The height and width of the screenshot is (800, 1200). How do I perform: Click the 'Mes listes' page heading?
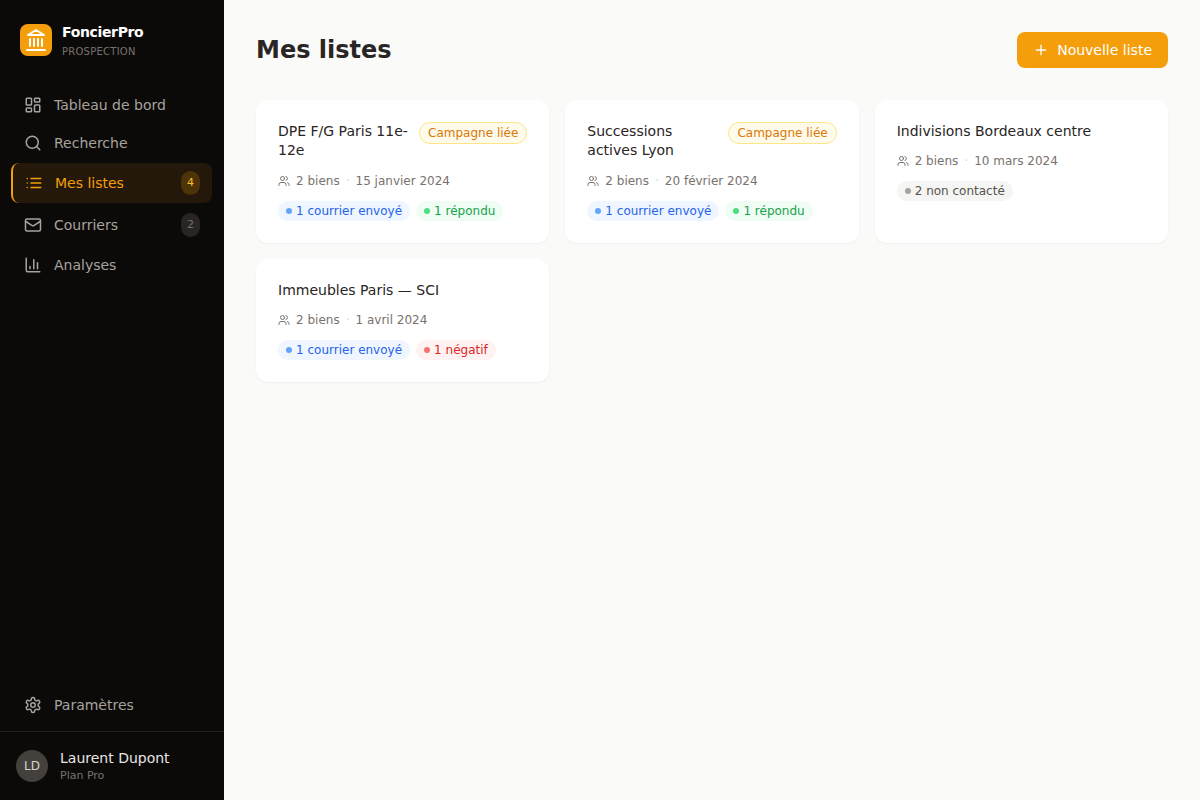point(324,49)
